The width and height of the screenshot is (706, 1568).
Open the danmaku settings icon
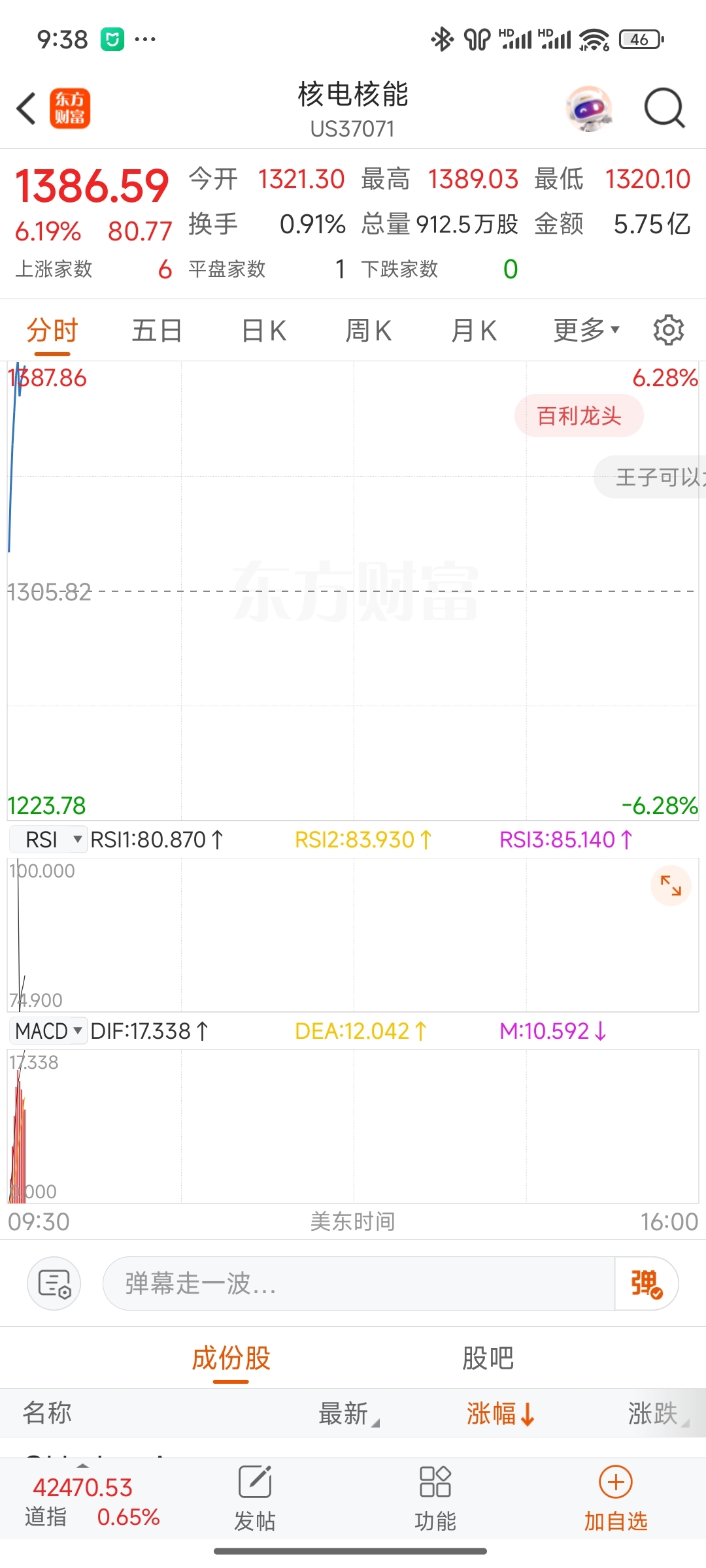click(x=54, y=1283)
